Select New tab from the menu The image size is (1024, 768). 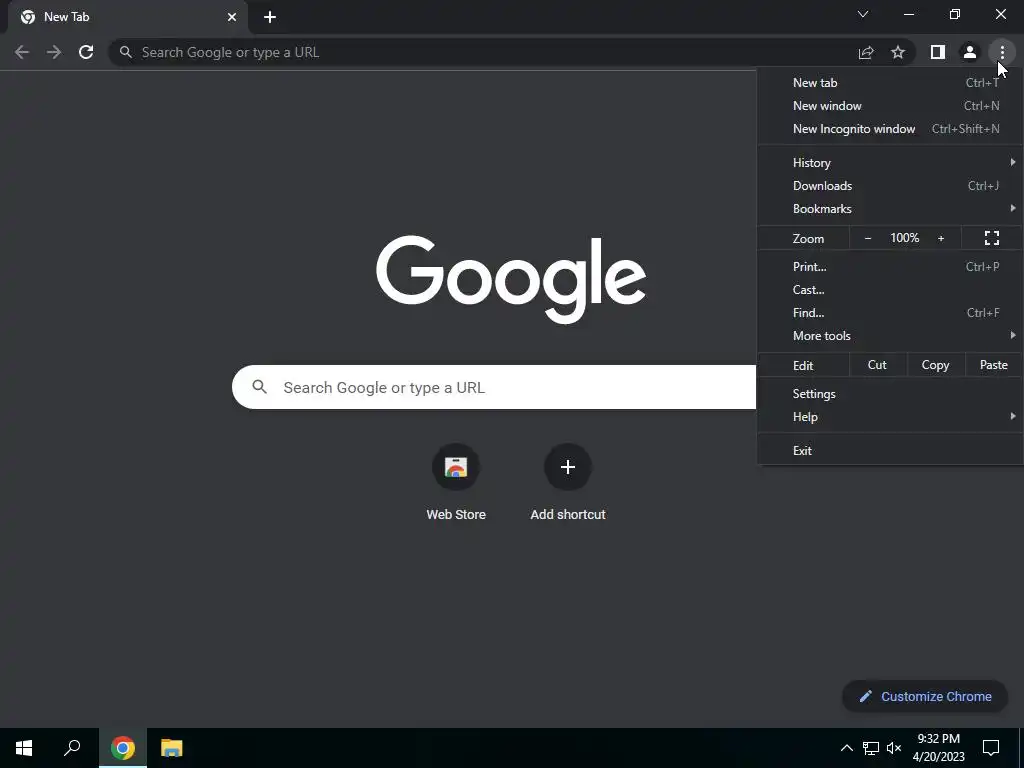890,82
